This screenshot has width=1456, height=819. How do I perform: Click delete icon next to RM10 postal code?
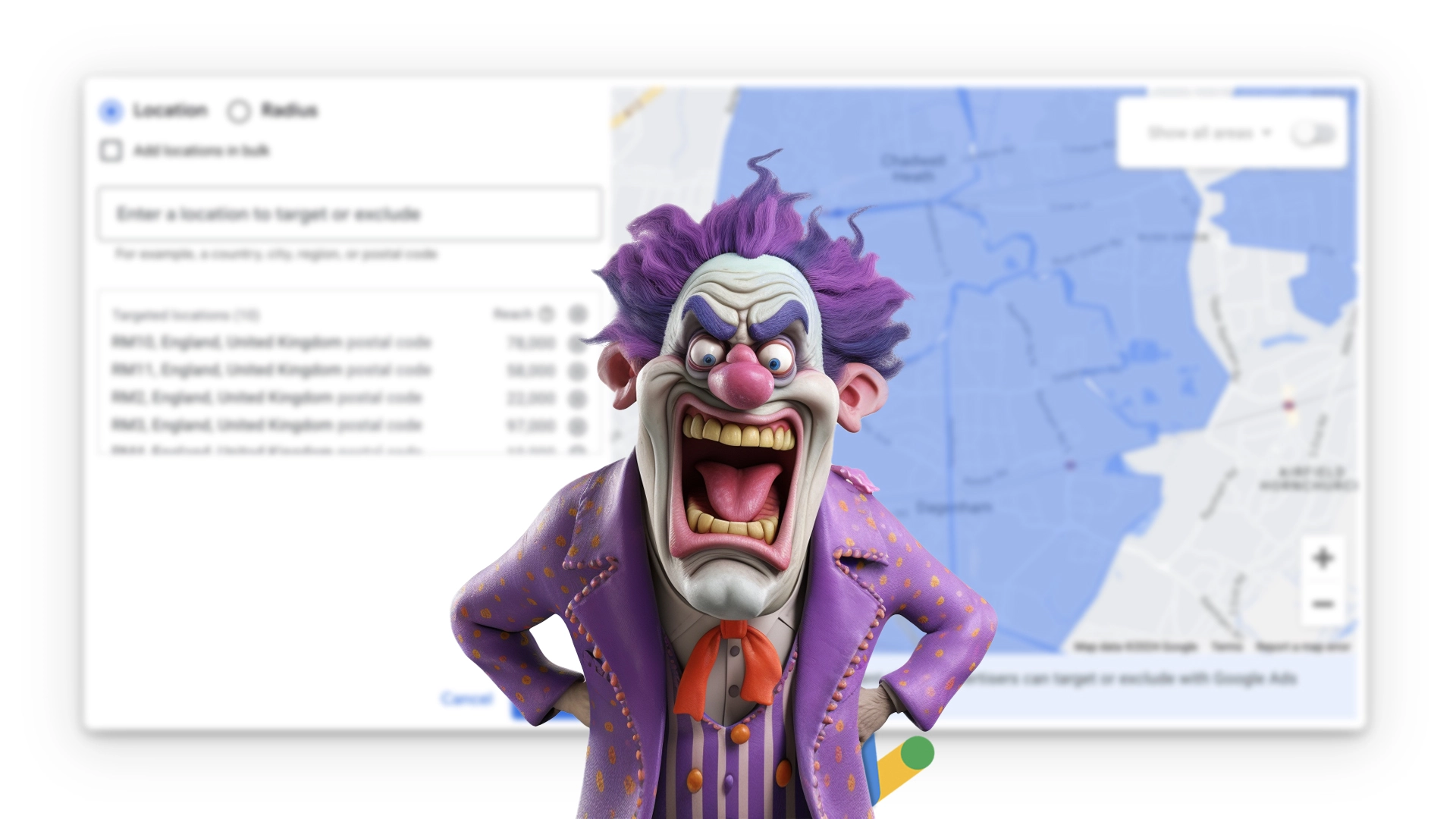click(578, 343)
